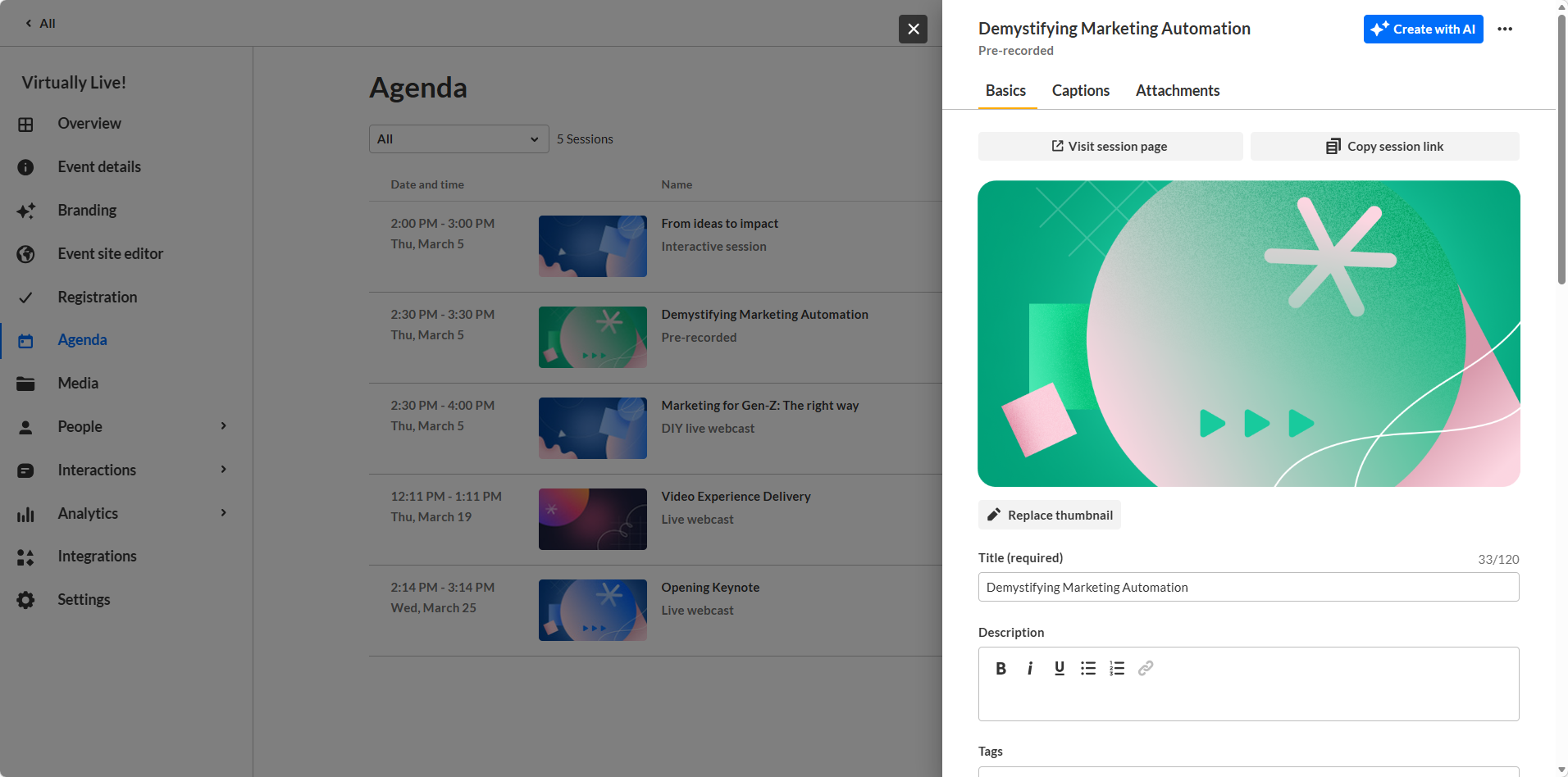Expand the People submenu chevron
Image resolution: width=1568 pixels, height=777 pixels.
(x=224, y=426)
